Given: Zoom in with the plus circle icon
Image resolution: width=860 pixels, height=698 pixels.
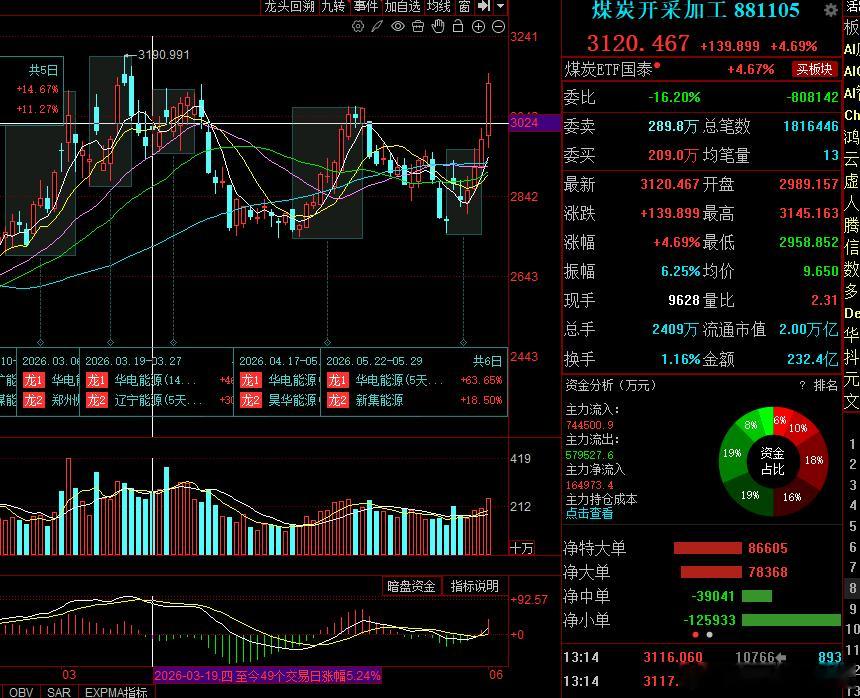Looking at the screenshot, I should coord(478,26).
